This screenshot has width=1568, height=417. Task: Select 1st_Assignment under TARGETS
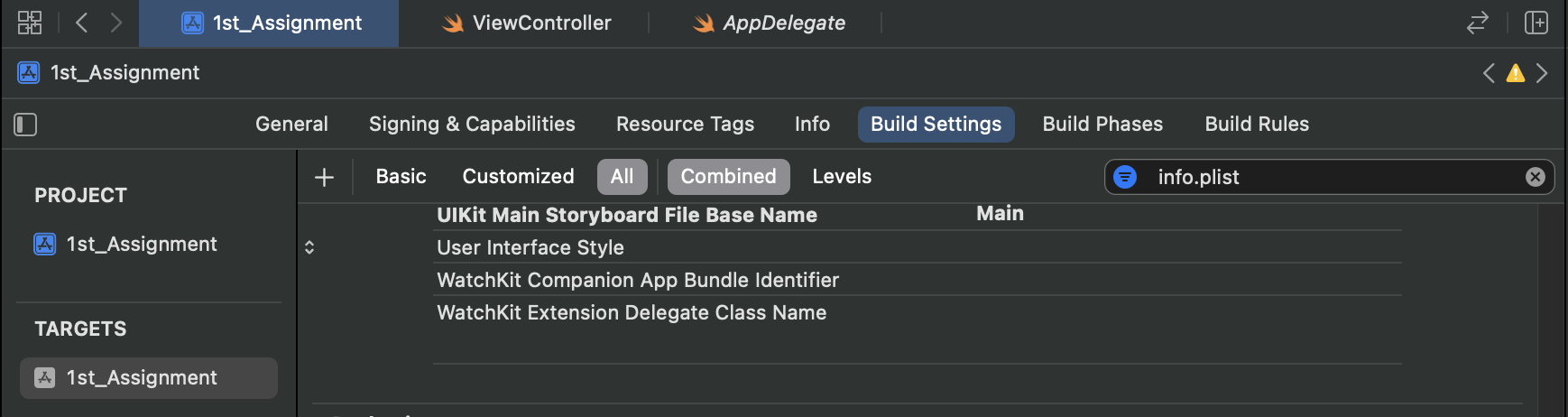click(149, 378)
